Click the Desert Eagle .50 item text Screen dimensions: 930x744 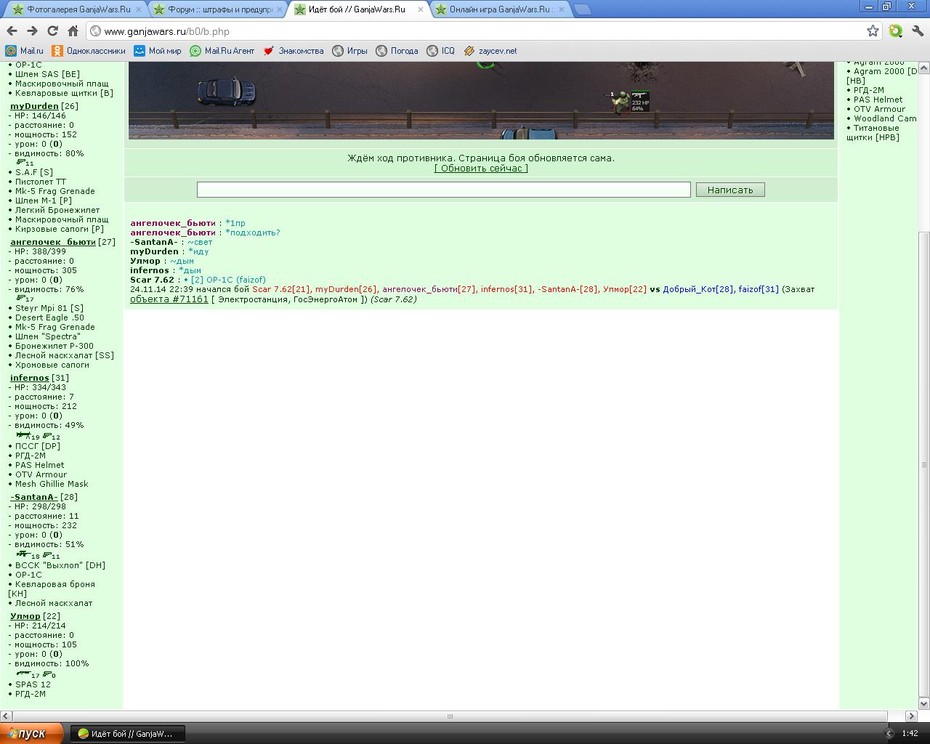(50, 317)
